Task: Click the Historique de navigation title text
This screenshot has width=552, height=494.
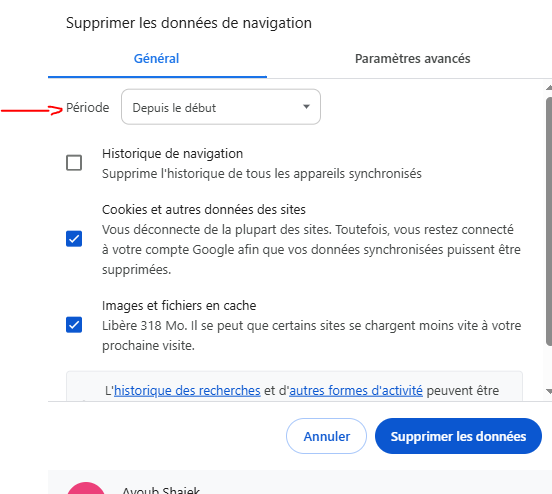Action: pyautogui.click(x=172, y=154)
